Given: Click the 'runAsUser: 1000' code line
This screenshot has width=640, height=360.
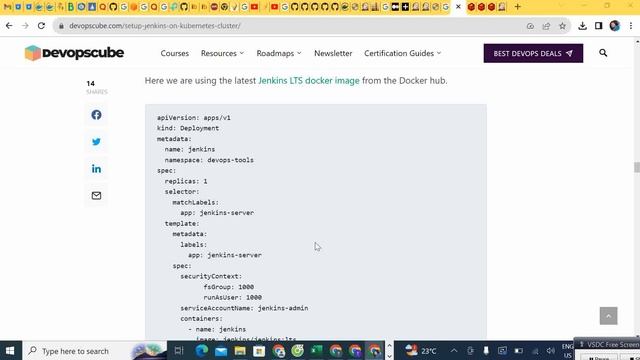Looking at the screenshot, I should pyautogui.click(x=233, y=298).
